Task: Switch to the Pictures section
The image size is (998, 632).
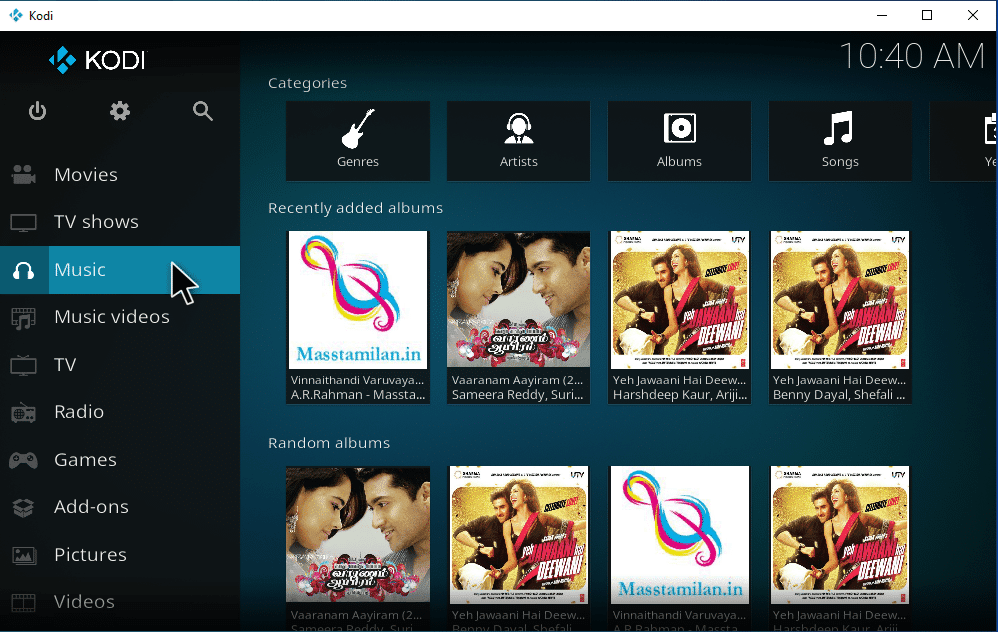Action: pyautogui.click(x=90, y=555)
